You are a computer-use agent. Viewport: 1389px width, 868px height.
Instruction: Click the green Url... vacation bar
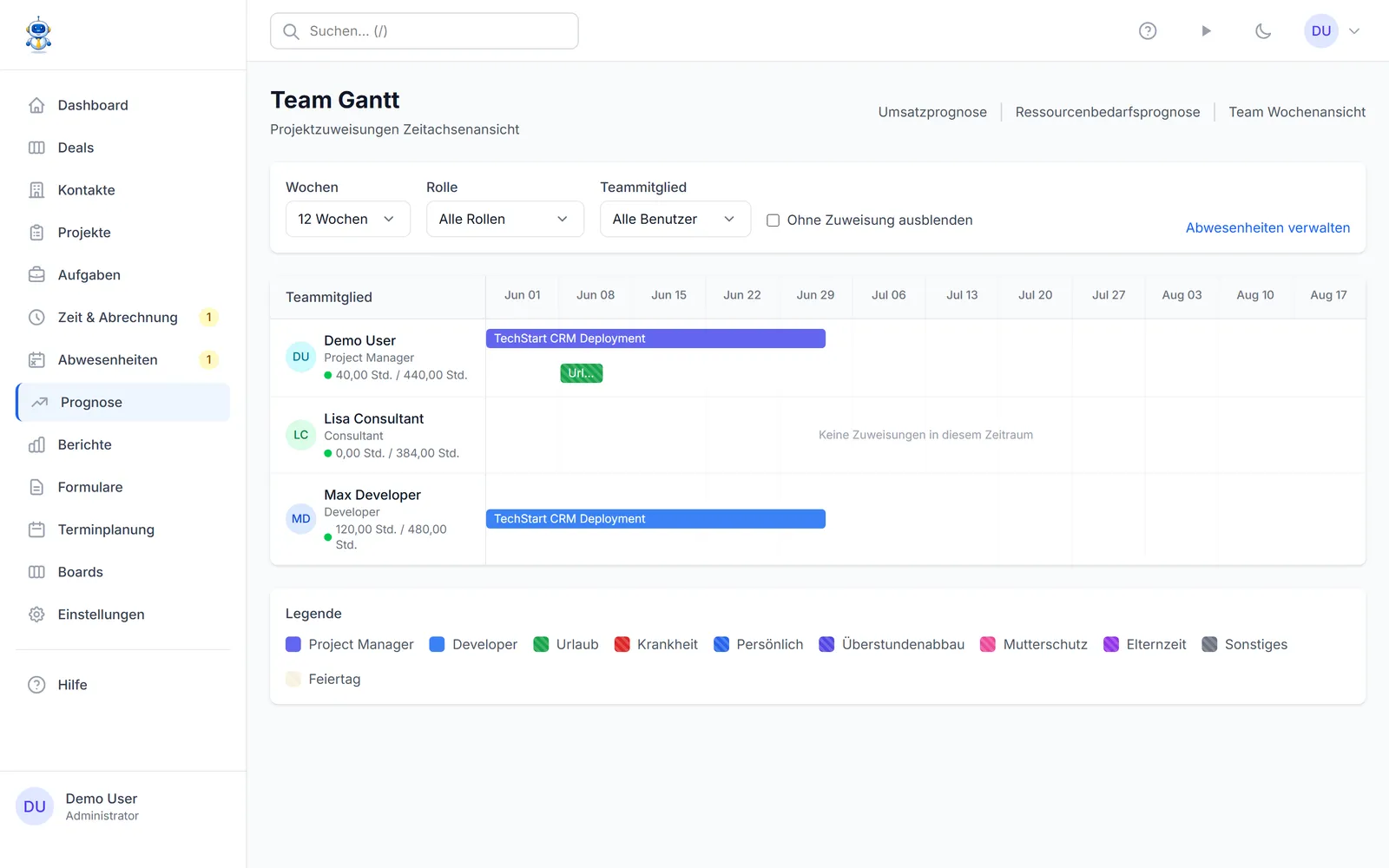582,373
